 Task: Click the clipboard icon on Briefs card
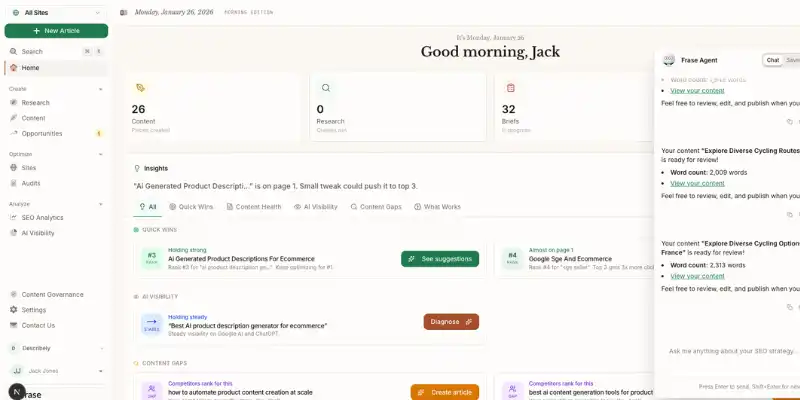pos(511,88)
